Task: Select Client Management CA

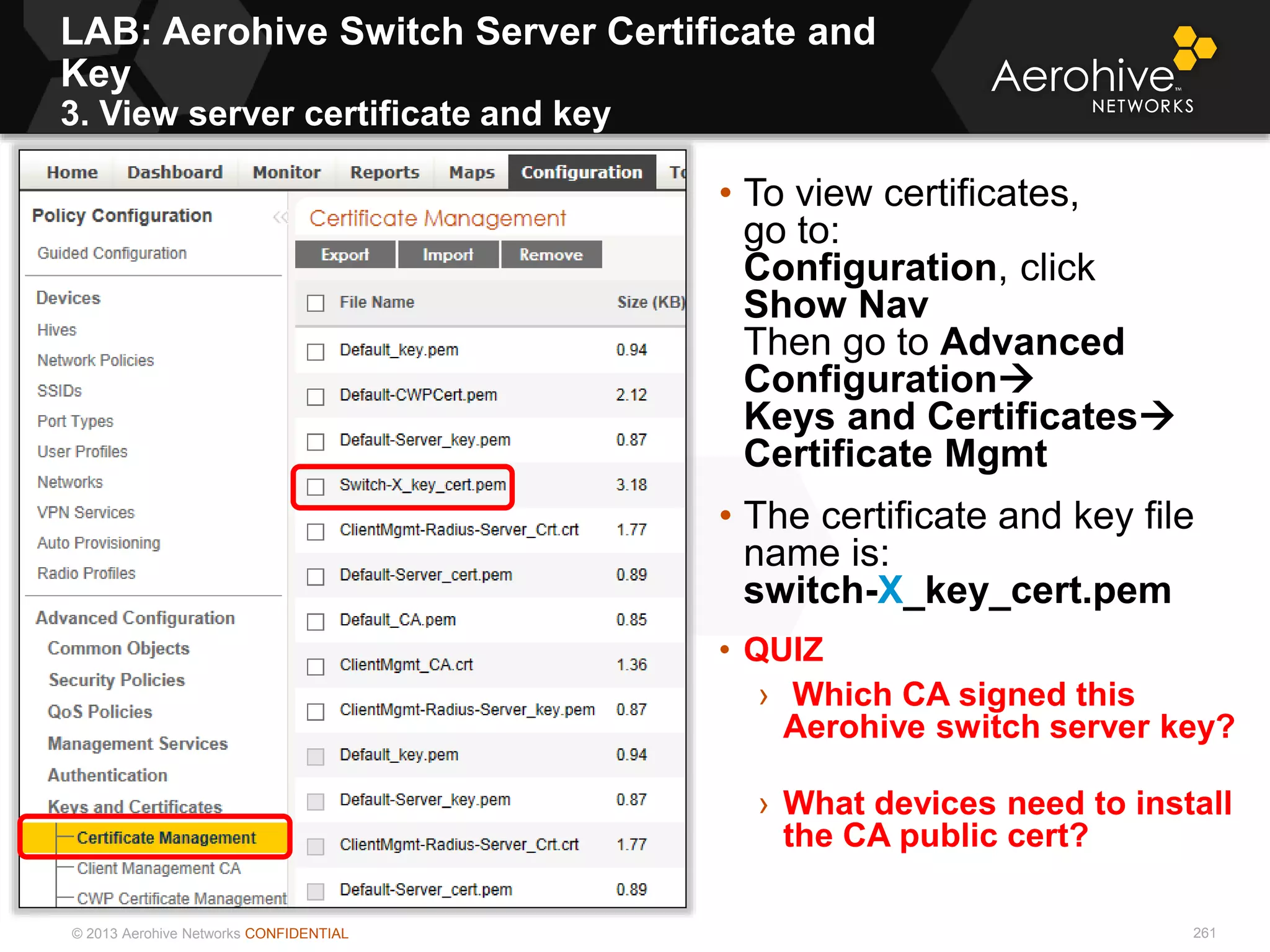Action: pos(159,868)
